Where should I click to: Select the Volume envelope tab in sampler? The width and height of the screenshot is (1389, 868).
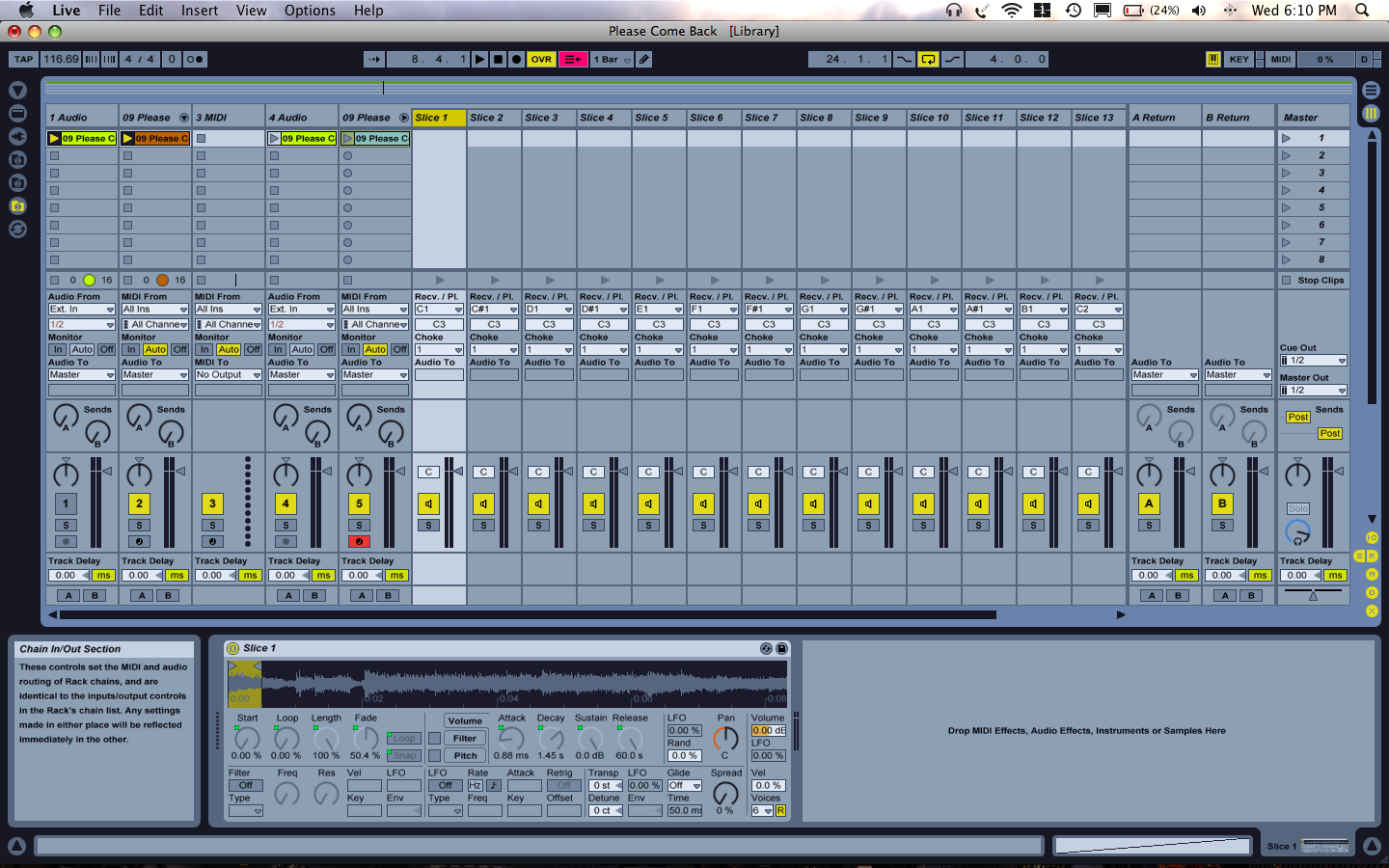click(465, 720)
